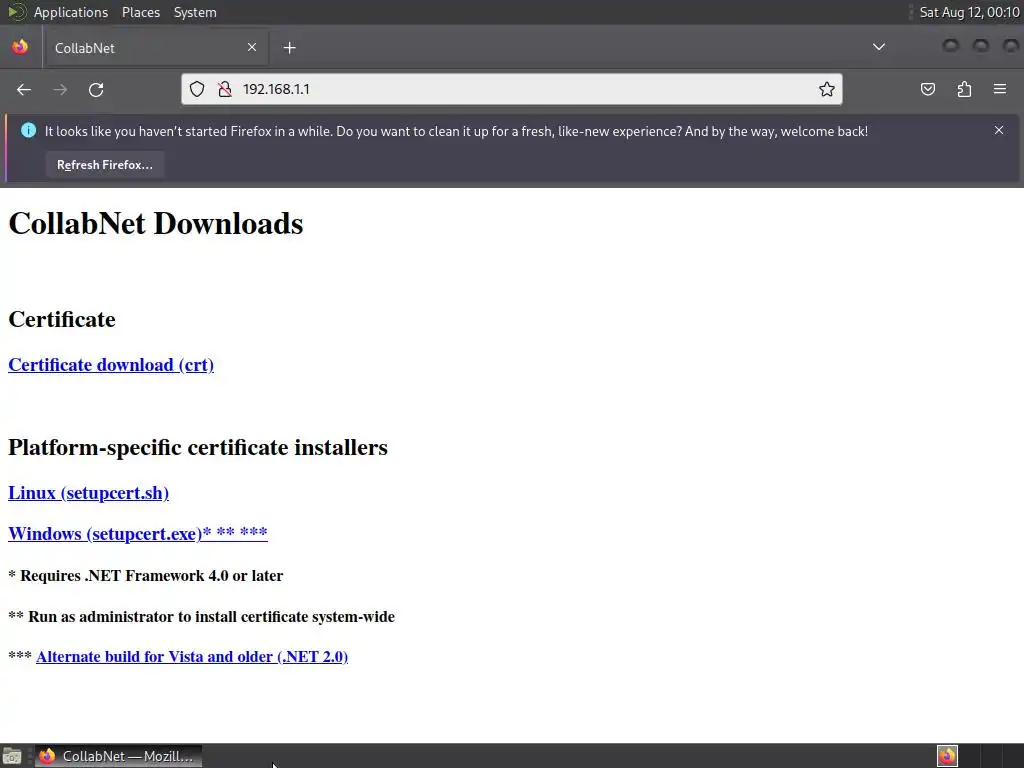Screen dimensions: 1024x768
Task: Click the Refresh Firefox... button
Action: point(105,165)
